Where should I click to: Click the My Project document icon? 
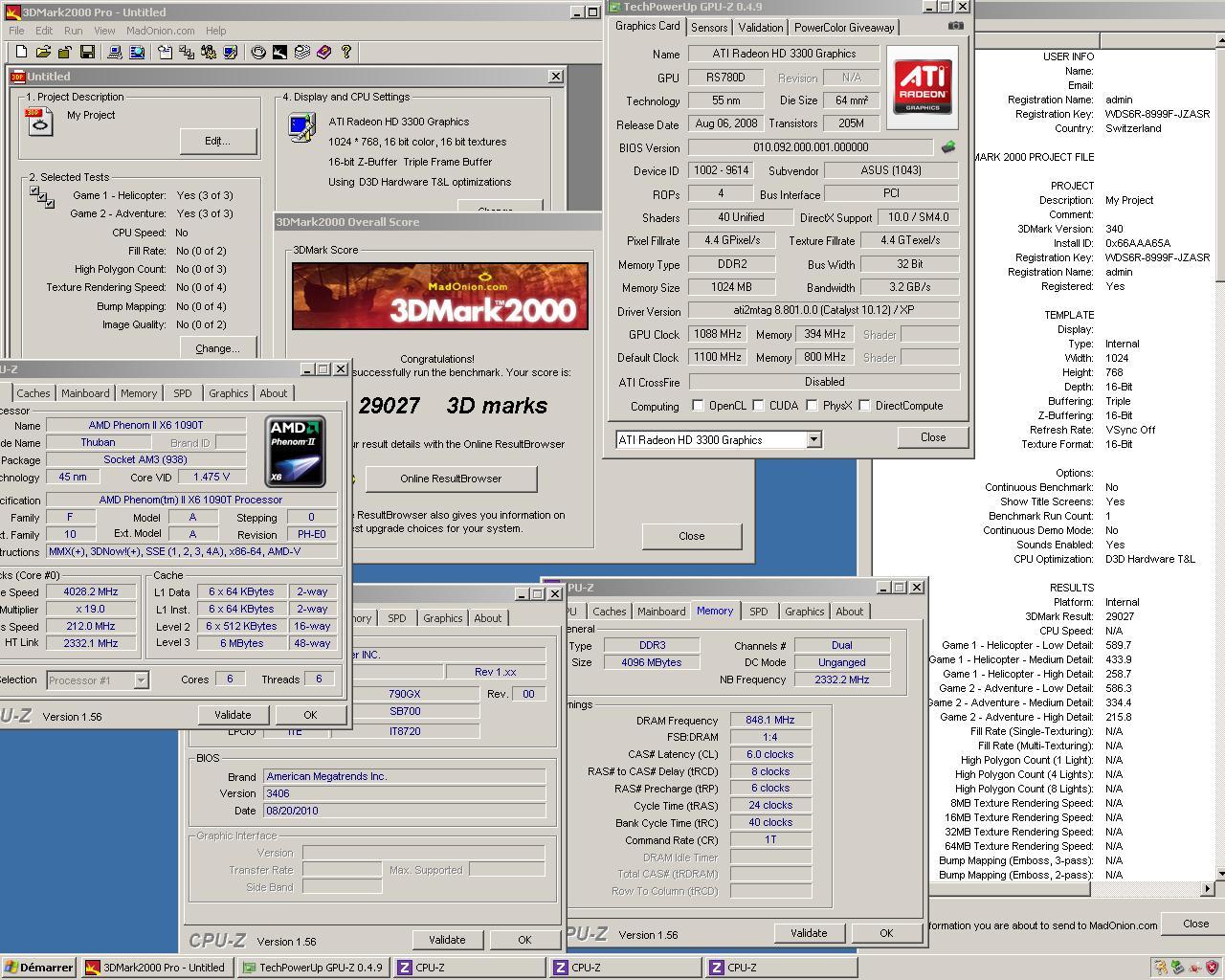39,122
